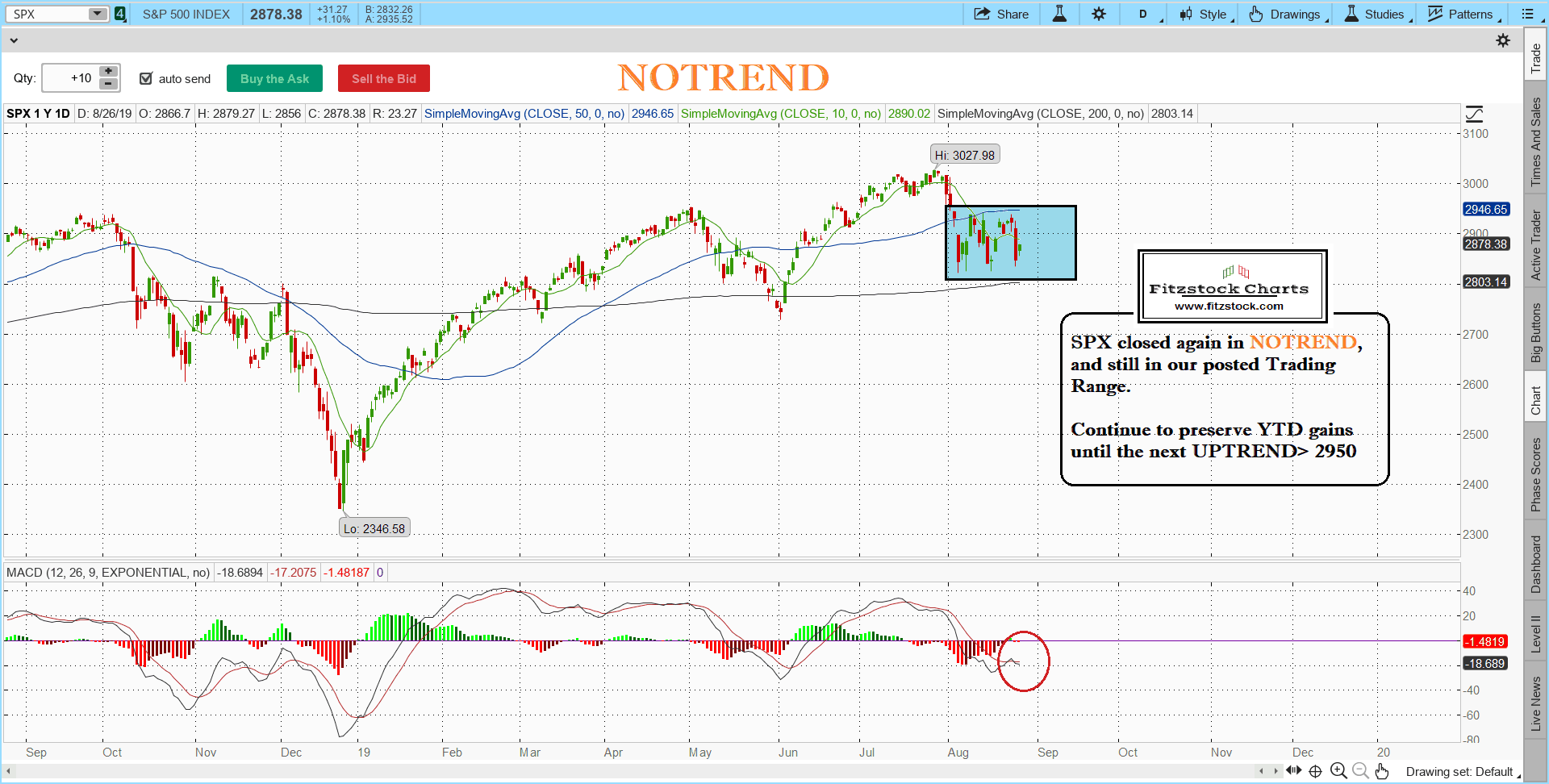Click the expand time axis arrows icon
Screen dimensions: 1549x784
(1294, 771)
